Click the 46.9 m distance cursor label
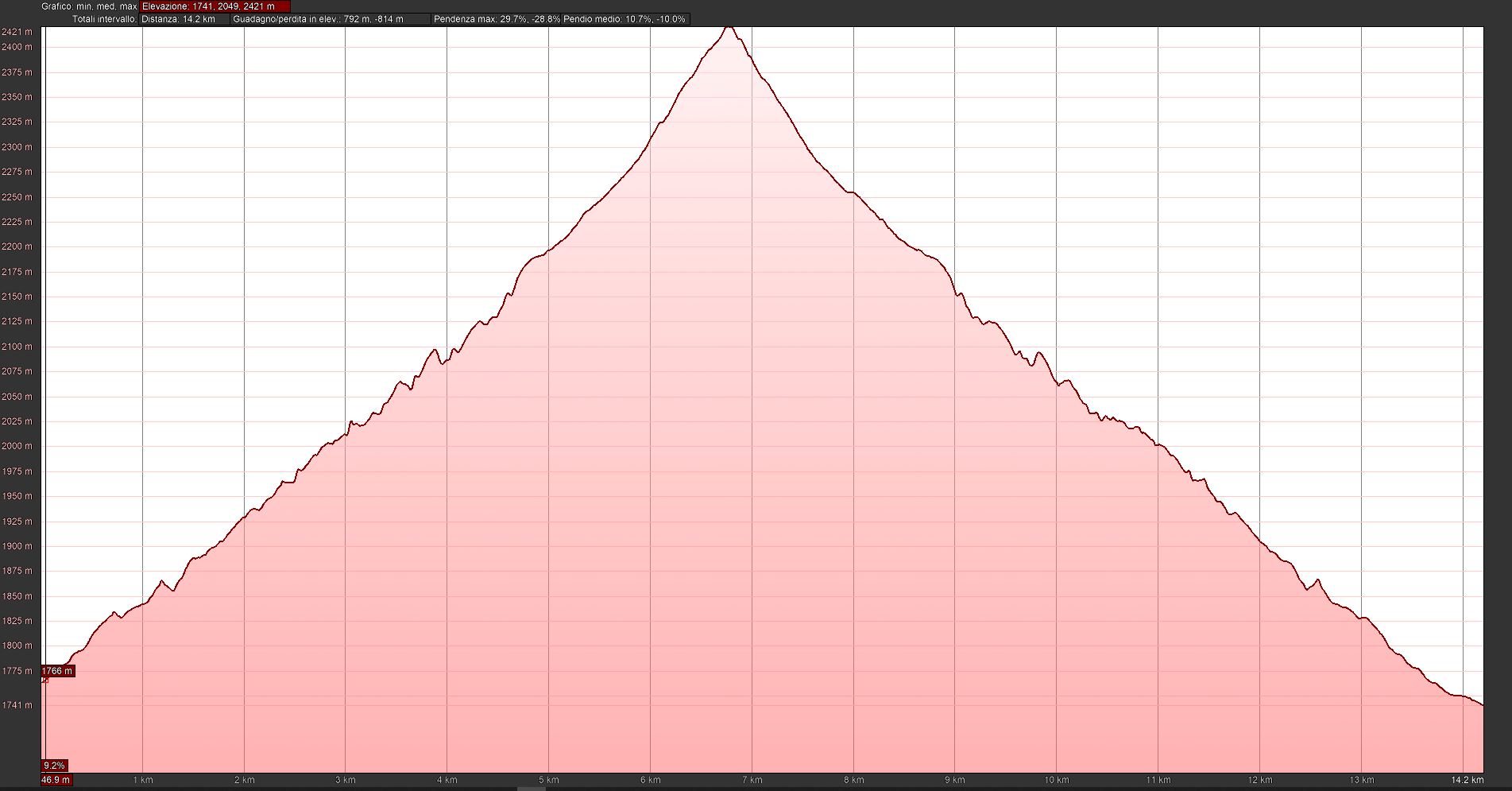Screen dimensions: 1512x791 coord(56,780)
